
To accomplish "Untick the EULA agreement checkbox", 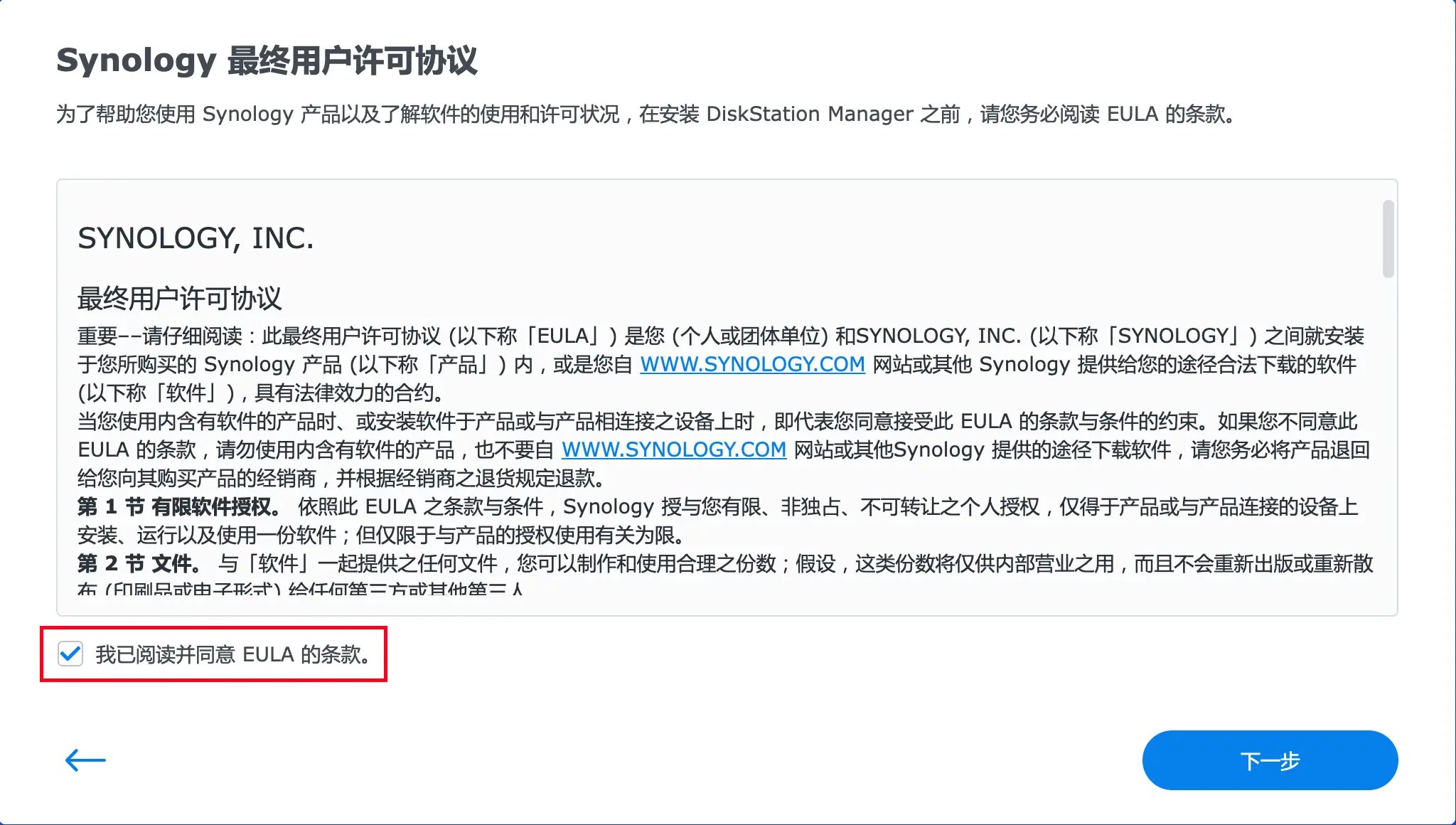I will pyautogui.click(x=70, y=654).
